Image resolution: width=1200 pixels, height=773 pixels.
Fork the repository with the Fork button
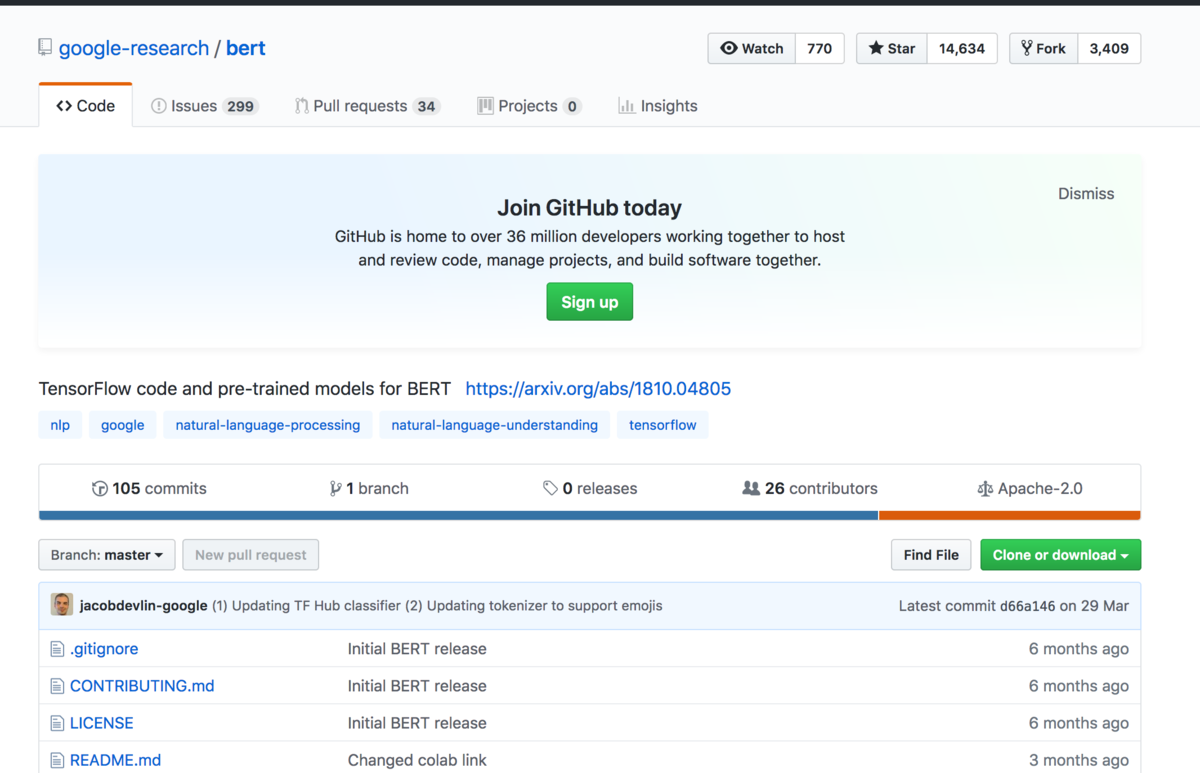tap(1043, 48)
